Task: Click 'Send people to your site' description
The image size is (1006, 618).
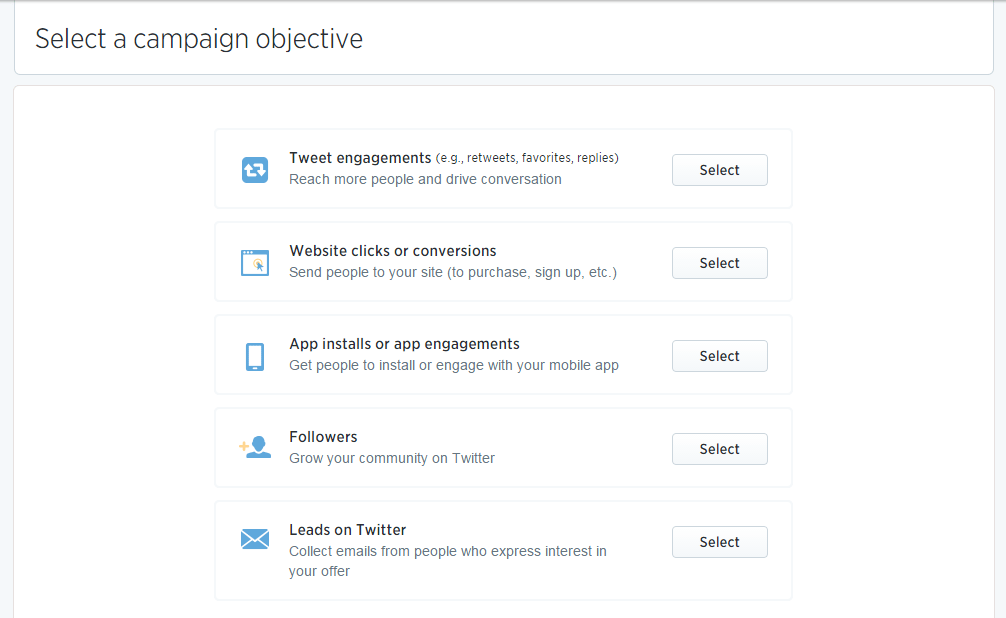Action: [x=453, y=272]
